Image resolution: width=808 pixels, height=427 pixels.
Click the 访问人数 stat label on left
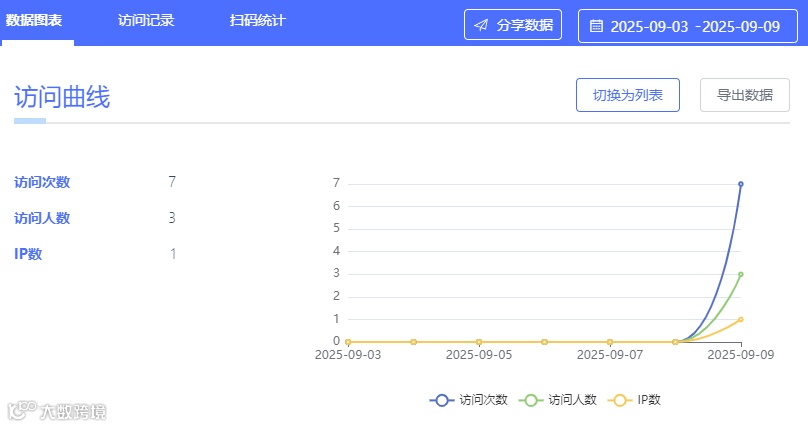(x=42, y=218)
